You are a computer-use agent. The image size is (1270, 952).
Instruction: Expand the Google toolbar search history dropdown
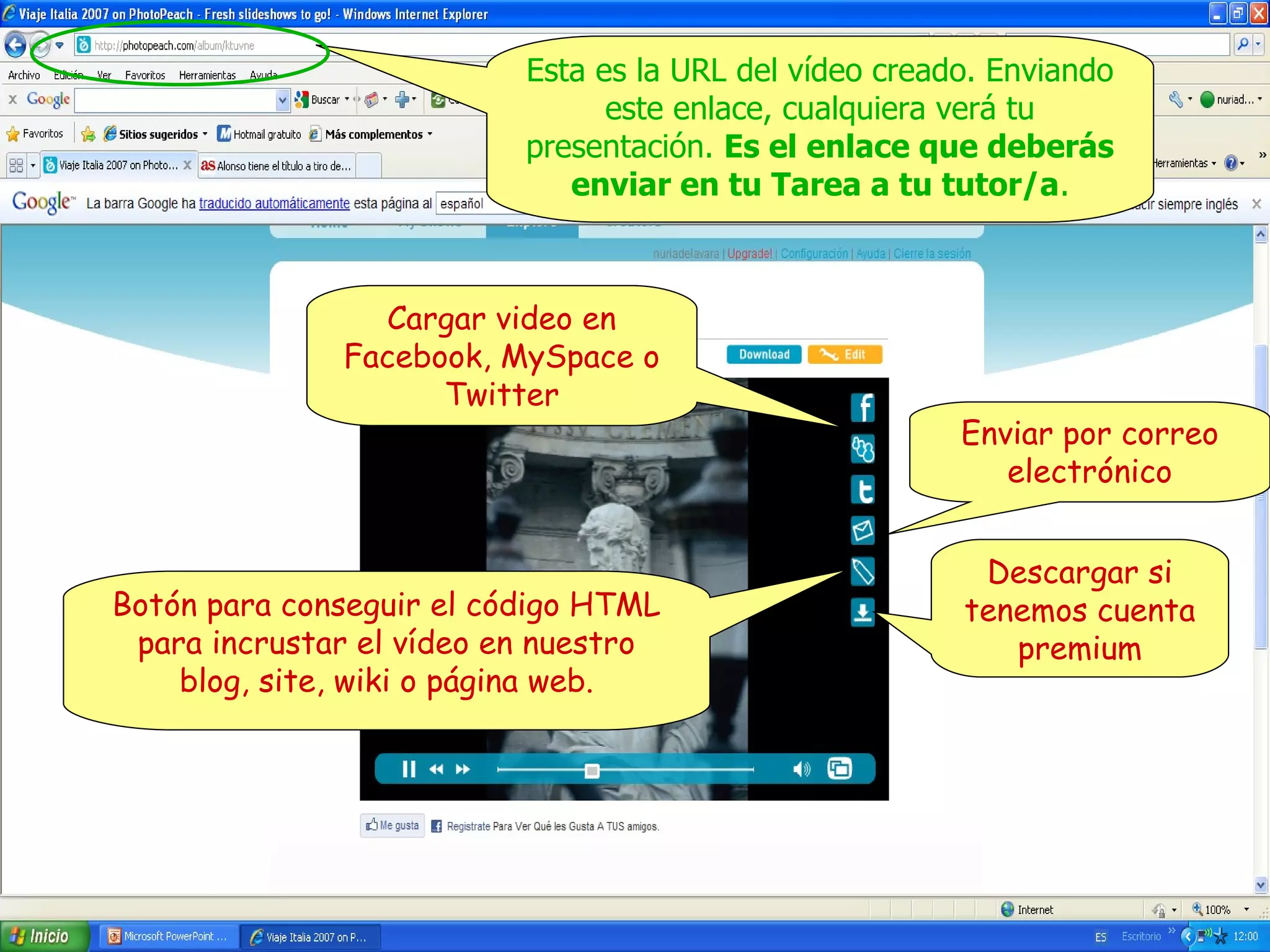283,100
